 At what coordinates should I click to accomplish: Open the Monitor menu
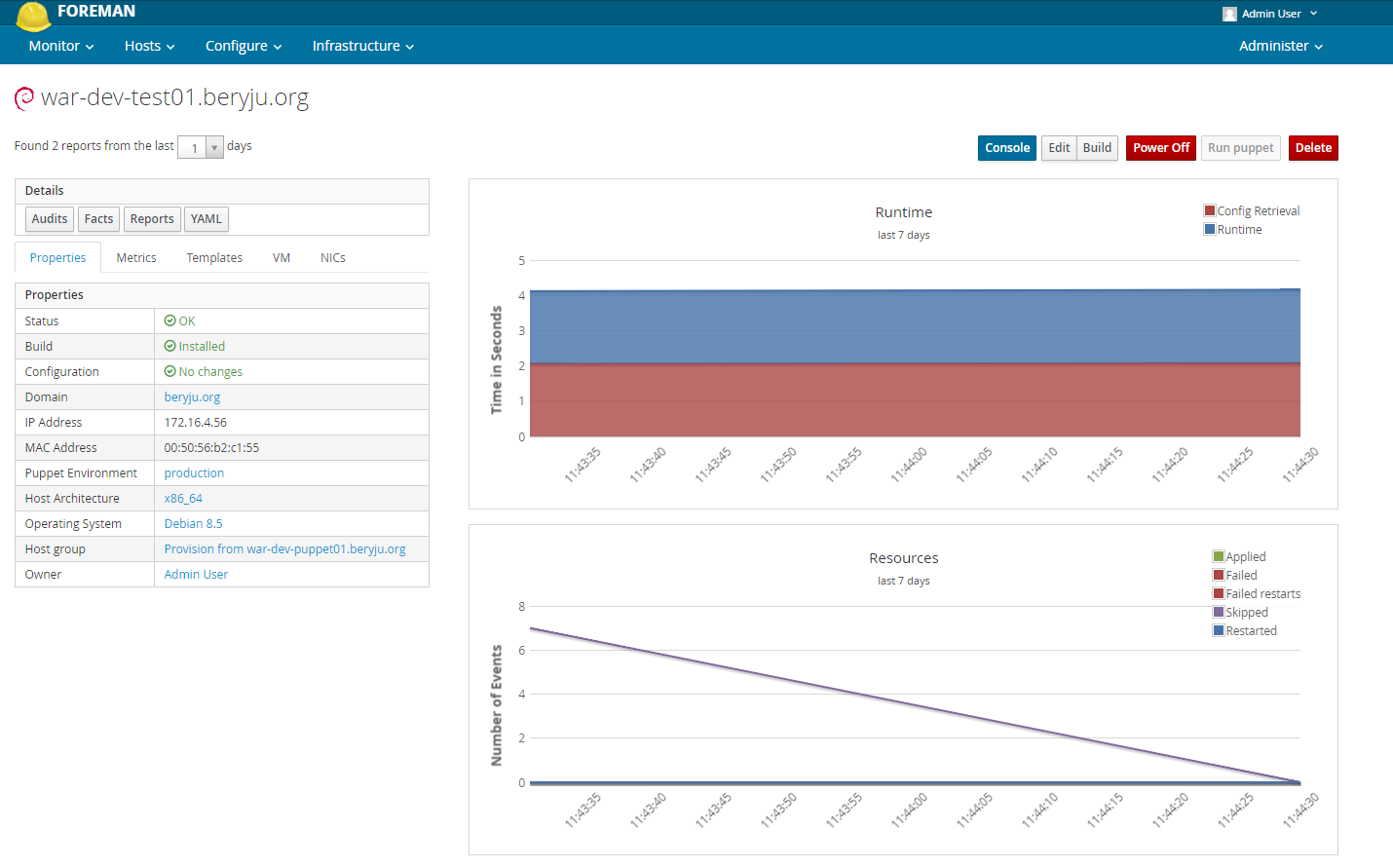[x=61, y=46]
